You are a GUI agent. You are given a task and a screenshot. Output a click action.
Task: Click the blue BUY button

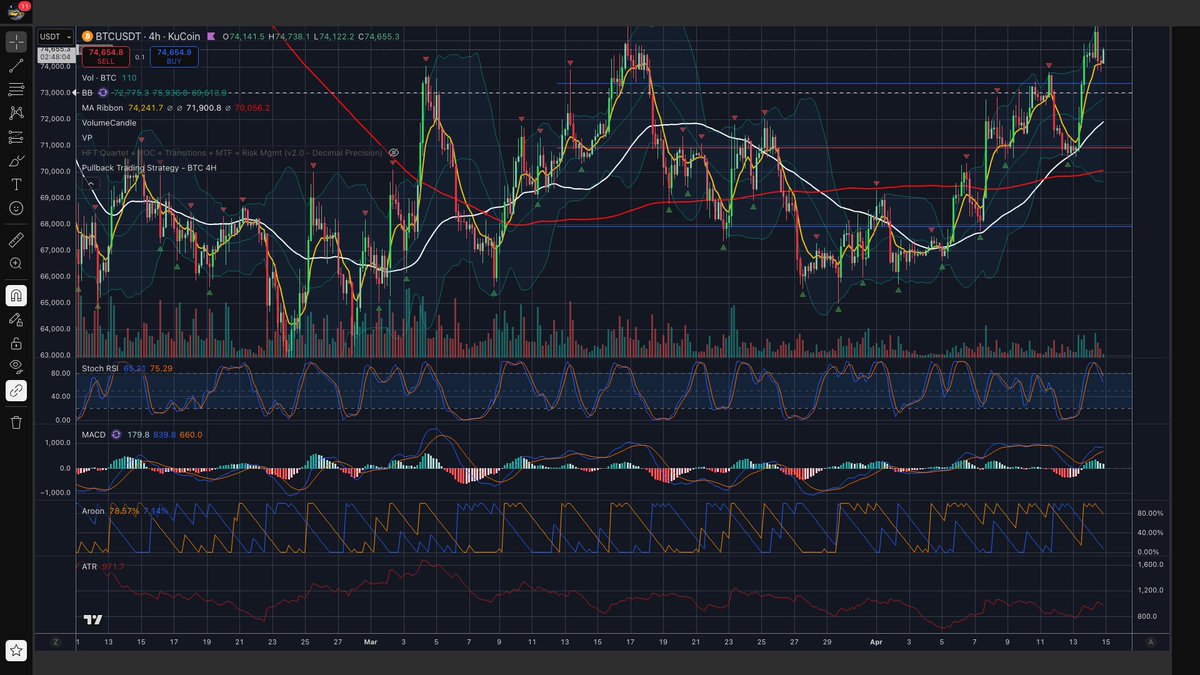174,56
